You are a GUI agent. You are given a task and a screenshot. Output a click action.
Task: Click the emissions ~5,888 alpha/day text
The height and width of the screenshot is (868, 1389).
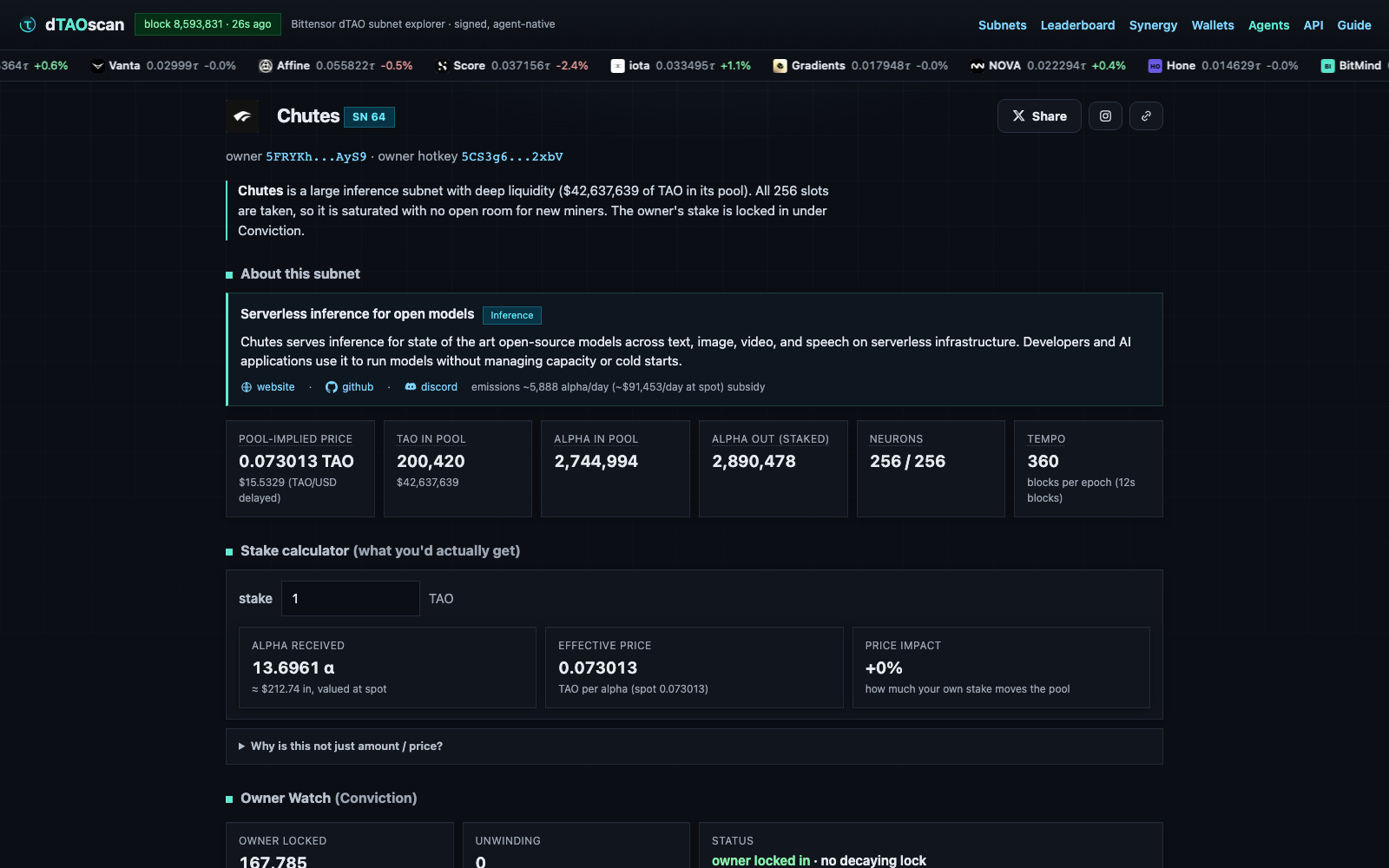coord(618,387)
